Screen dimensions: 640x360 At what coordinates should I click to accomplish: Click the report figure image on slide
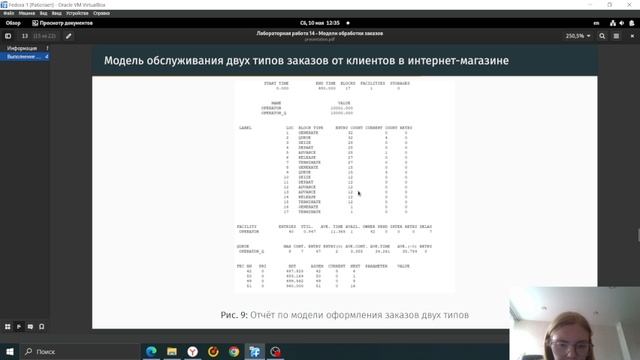pyautogui.click(x=344, y=186)
